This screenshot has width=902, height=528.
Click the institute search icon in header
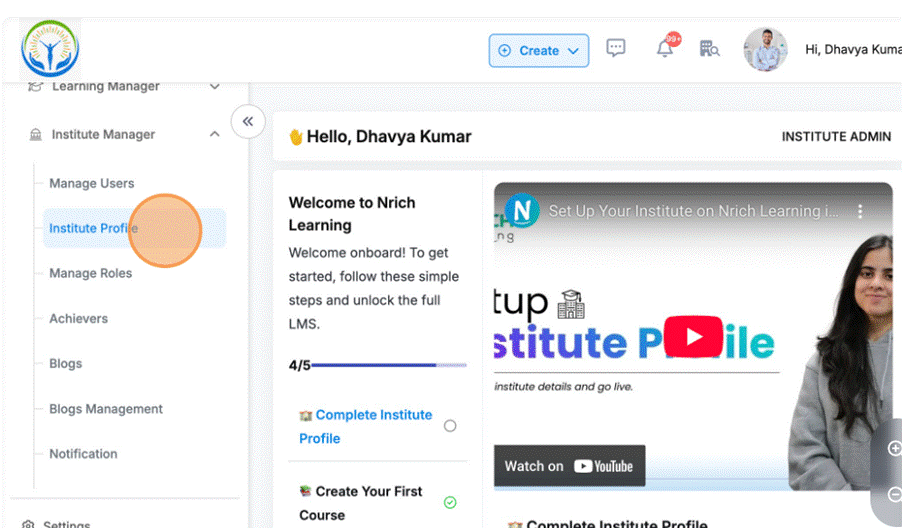click(x=709, y=49)
